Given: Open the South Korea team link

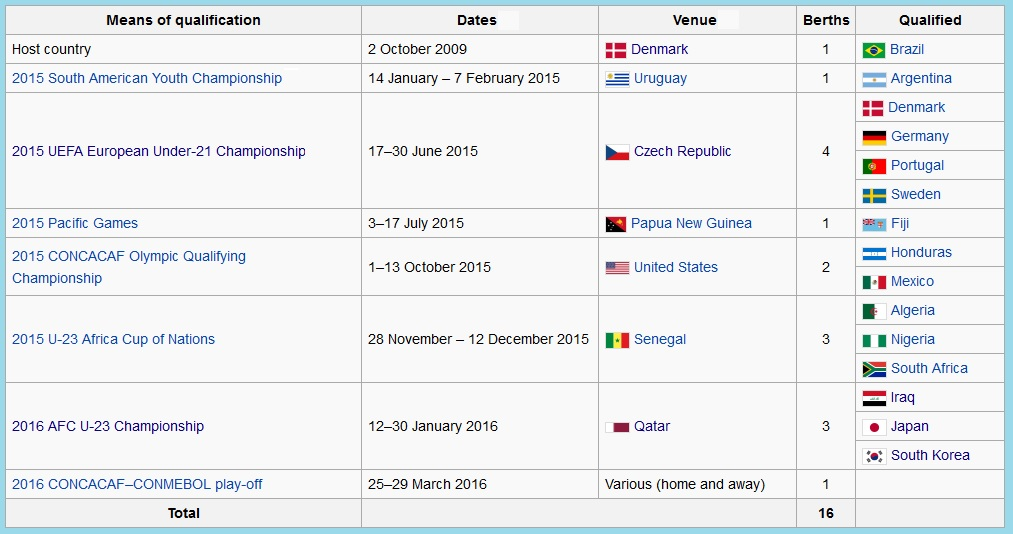Looking at the screenshot, I should point(930,455).
